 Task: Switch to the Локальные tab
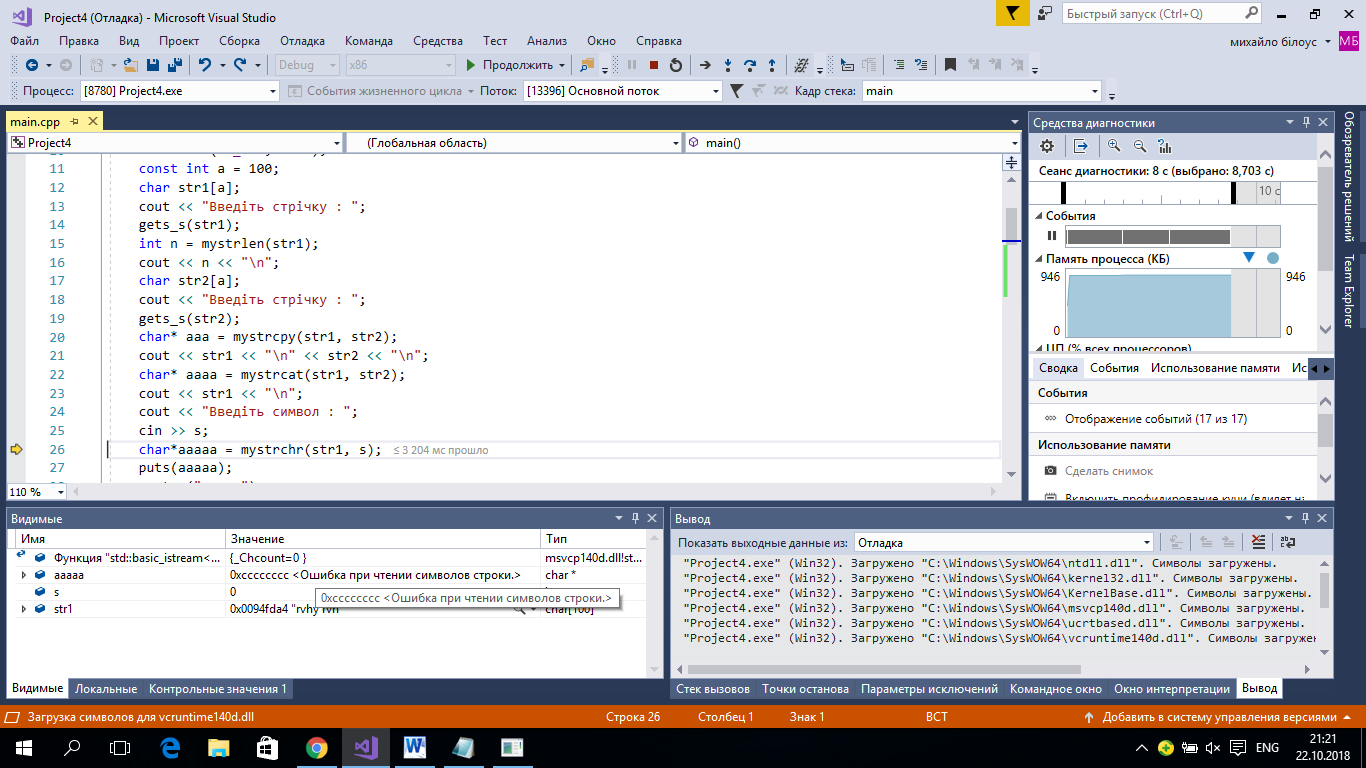[x=106, y=689]
